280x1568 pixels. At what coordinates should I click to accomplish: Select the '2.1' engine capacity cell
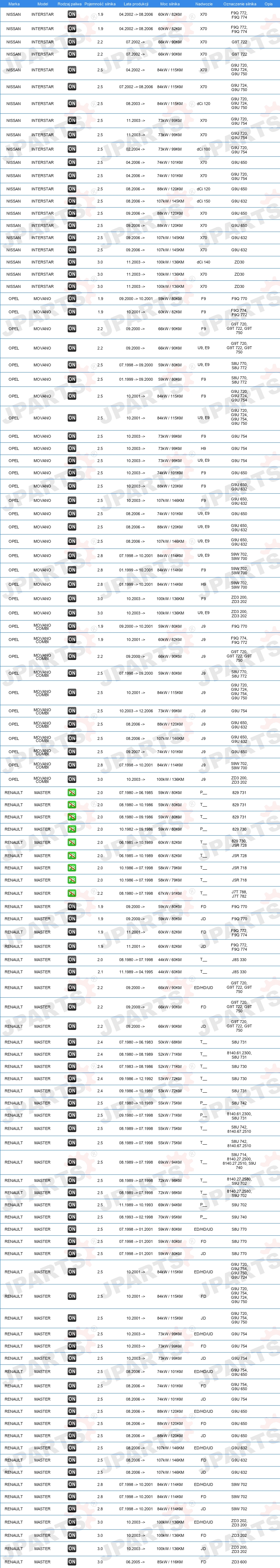tap(100, 972)
